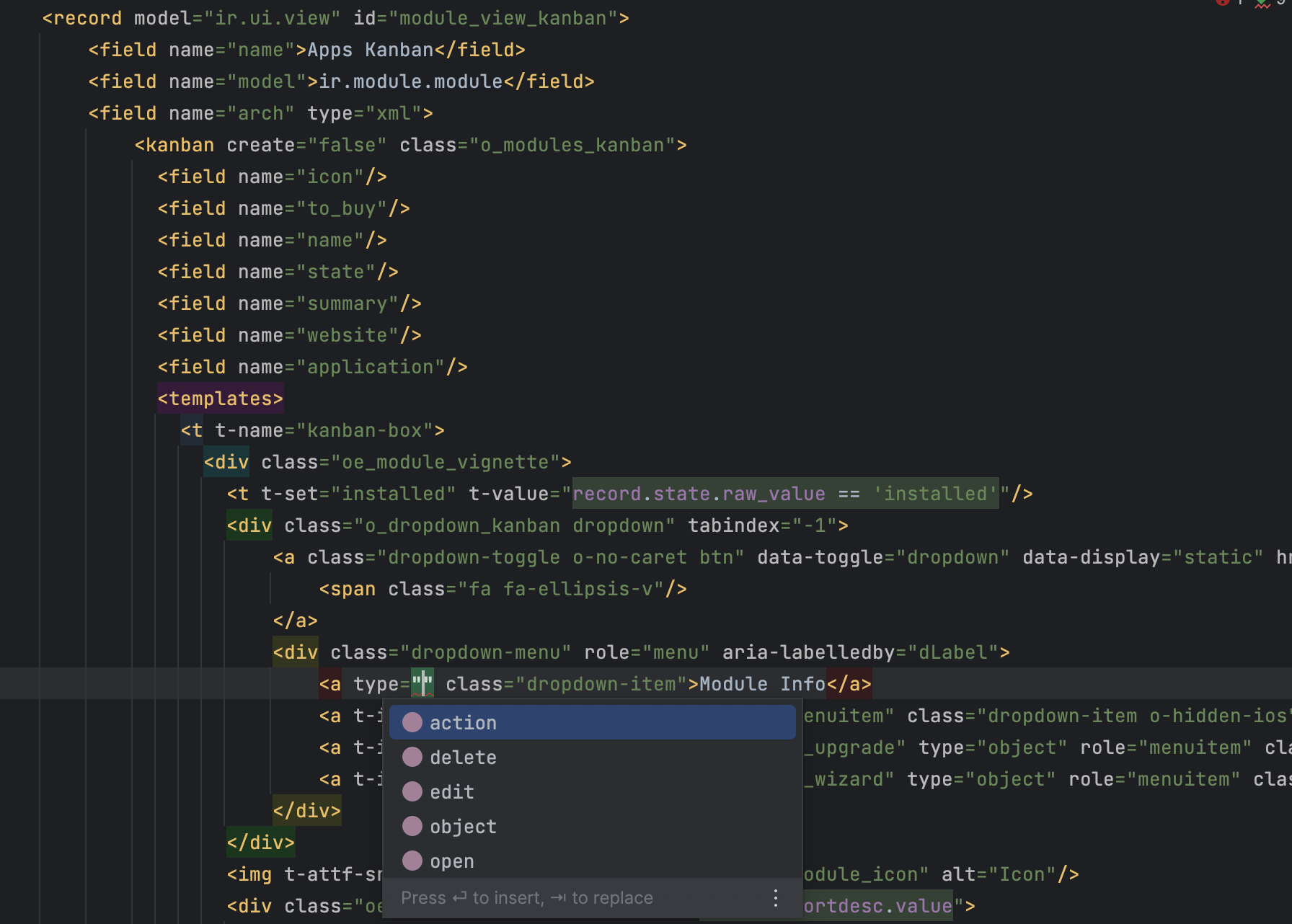This screenshot has width=1292, height=924.
Task: Select "edit" from the completion popup
Action: coord(451,791)
